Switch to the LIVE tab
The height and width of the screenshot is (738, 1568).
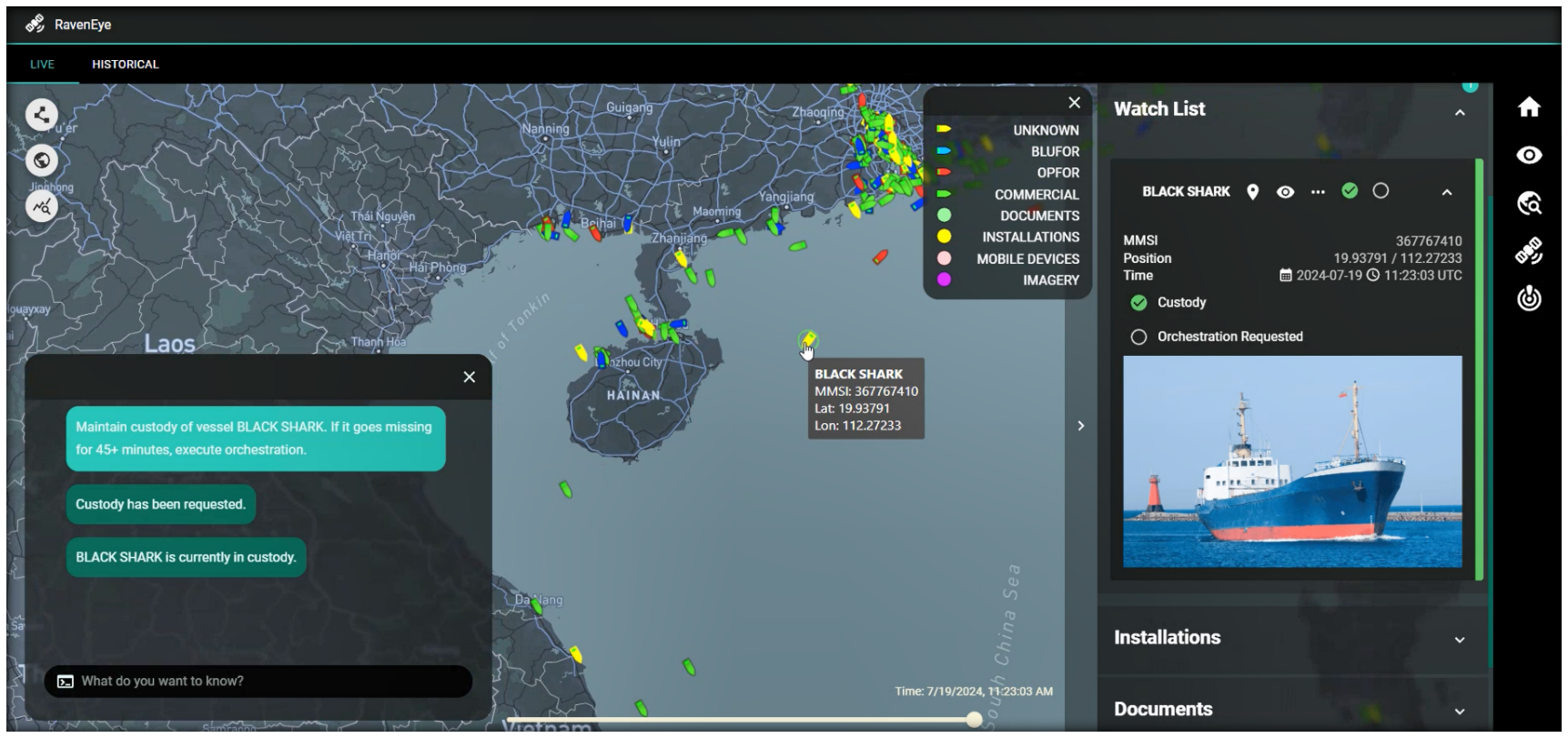pos(42,65)
